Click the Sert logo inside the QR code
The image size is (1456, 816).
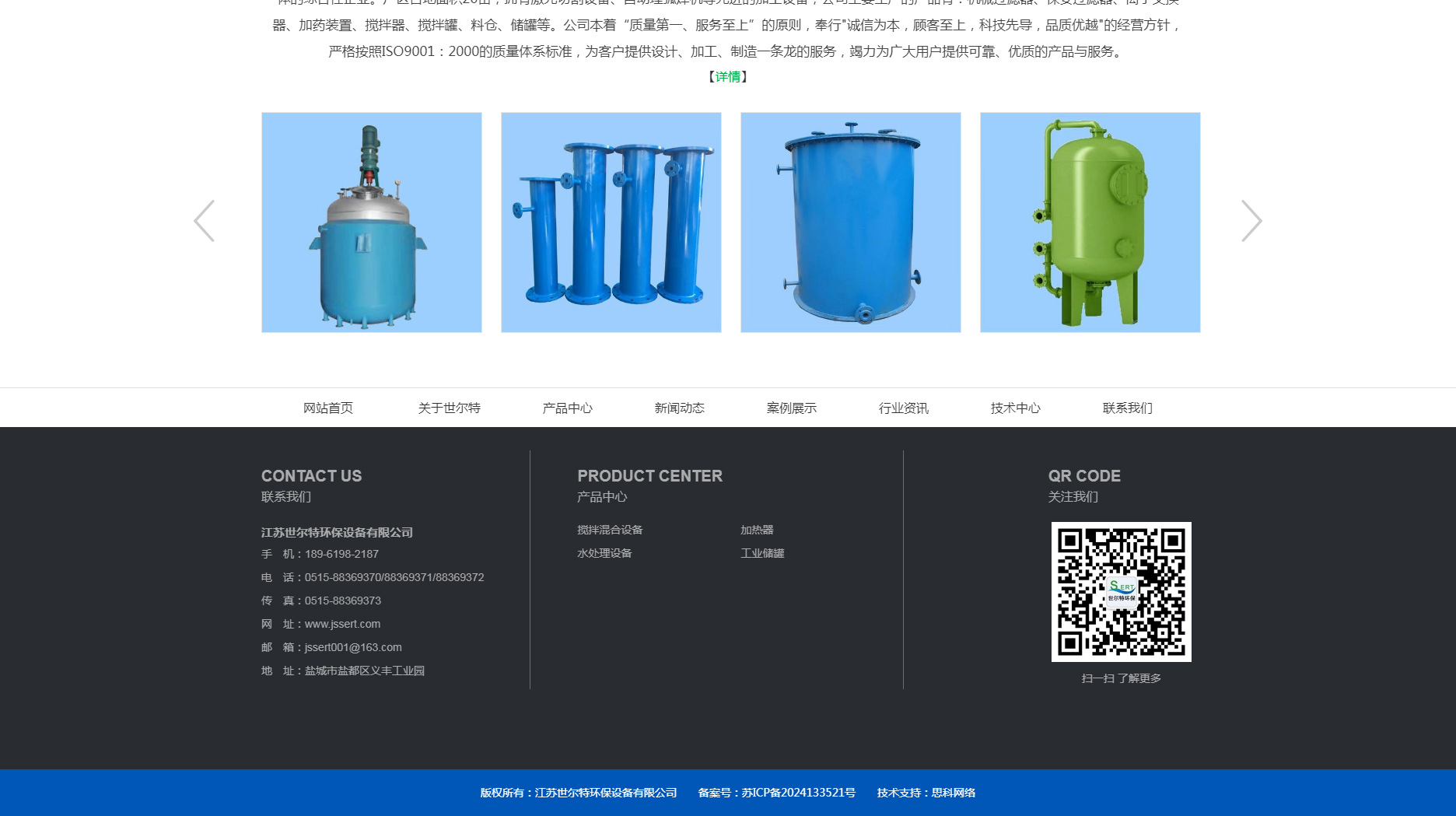[1122, 591]
